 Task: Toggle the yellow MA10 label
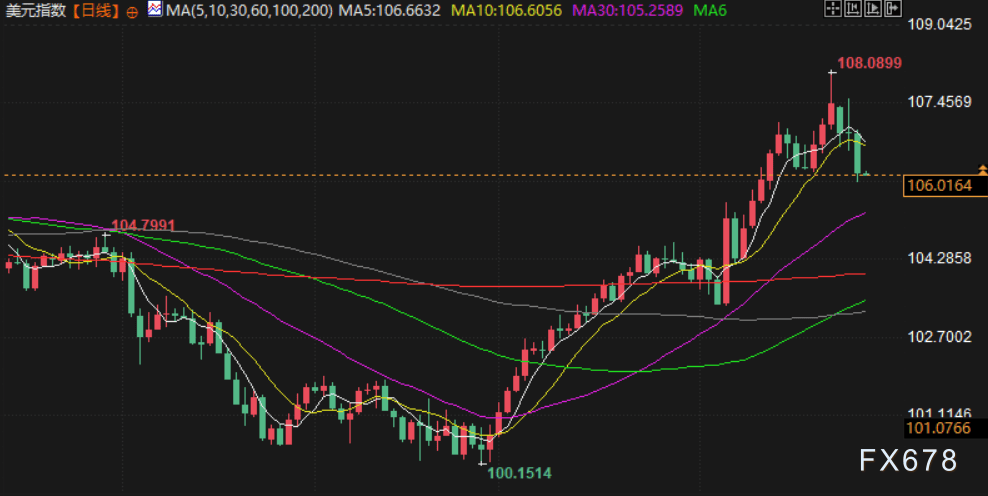(506, 11)
